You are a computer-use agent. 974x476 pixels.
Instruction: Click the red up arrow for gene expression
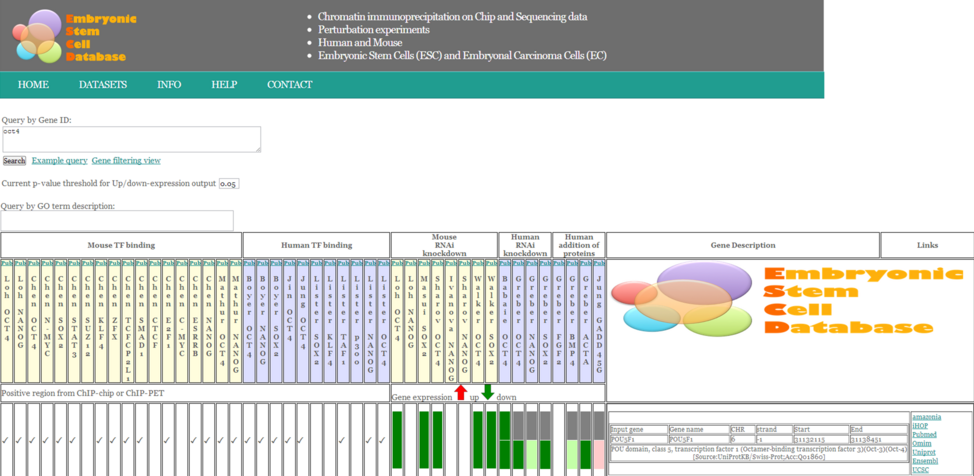tap(460, 393)
